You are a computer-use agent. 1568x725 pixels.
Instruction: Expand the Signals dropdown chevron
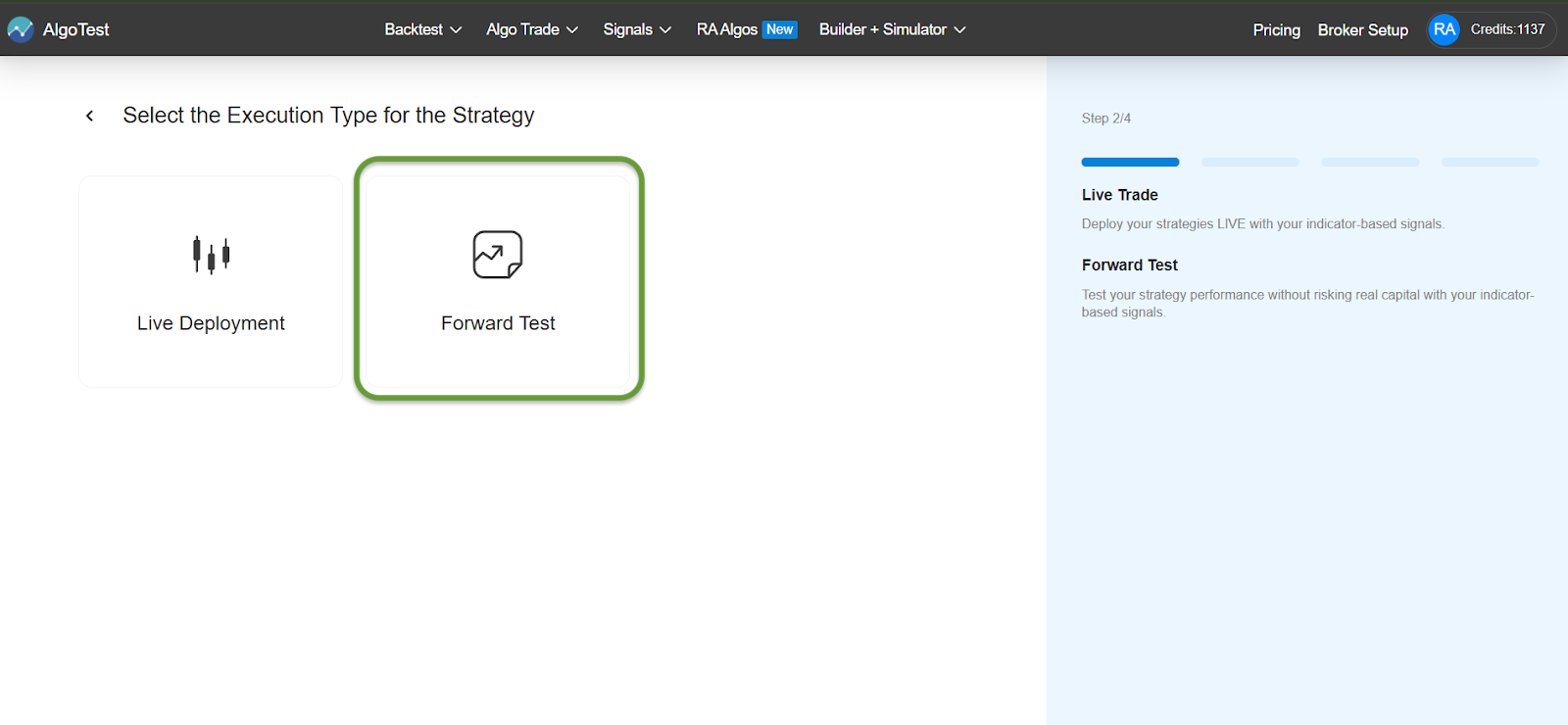coord(665,30)
